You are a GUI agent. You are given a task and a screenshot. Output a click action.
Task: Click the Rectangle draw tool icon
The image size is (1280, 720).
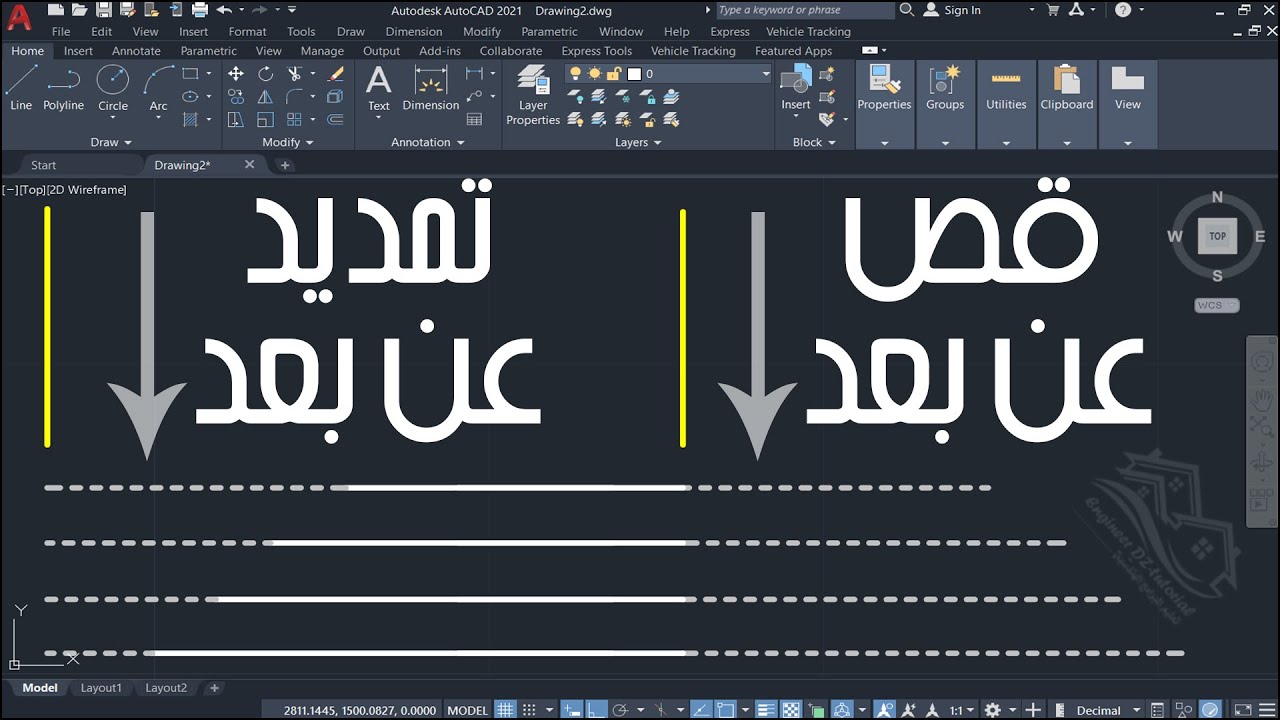point(190,73)
